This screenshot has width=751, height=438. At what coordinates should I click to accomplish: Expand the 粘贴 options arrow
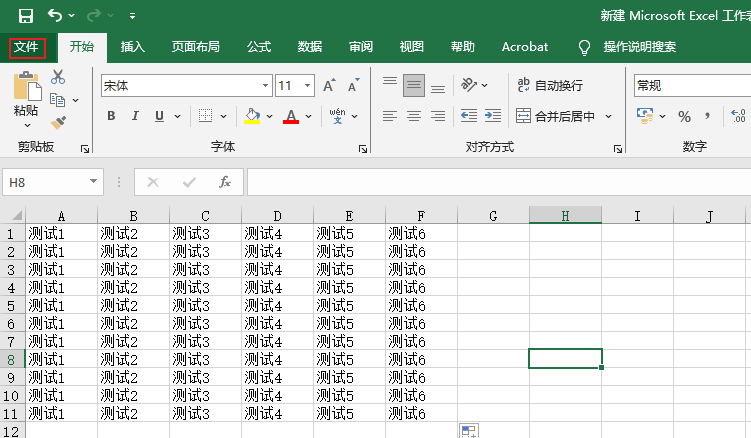[27, 125]
